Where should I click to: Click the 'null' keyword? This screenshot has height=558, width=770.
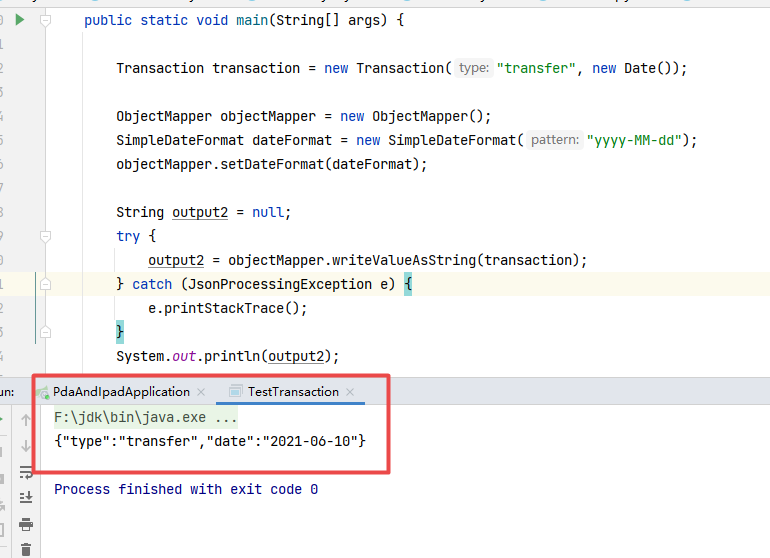click(268, 213)
